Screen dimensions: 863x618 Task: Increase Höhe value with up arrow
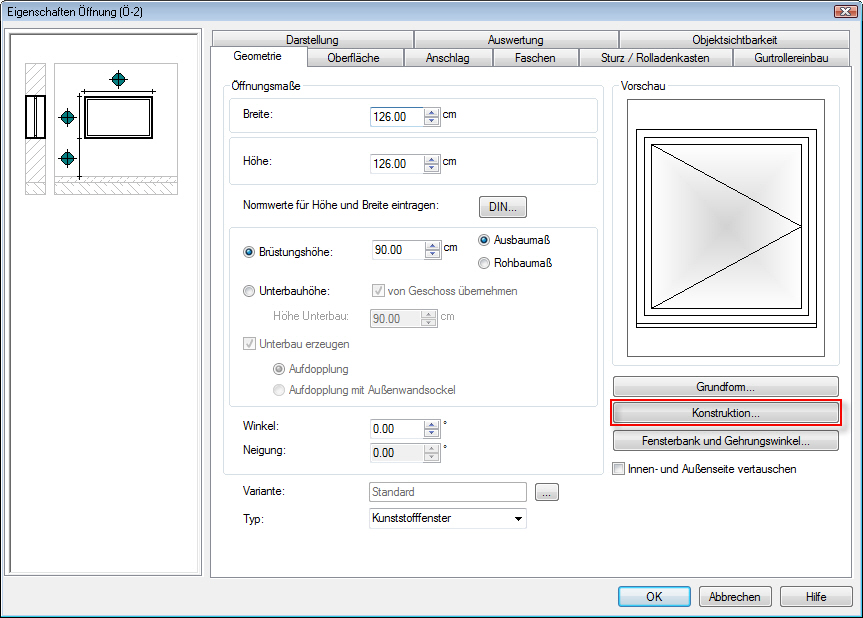432,159
